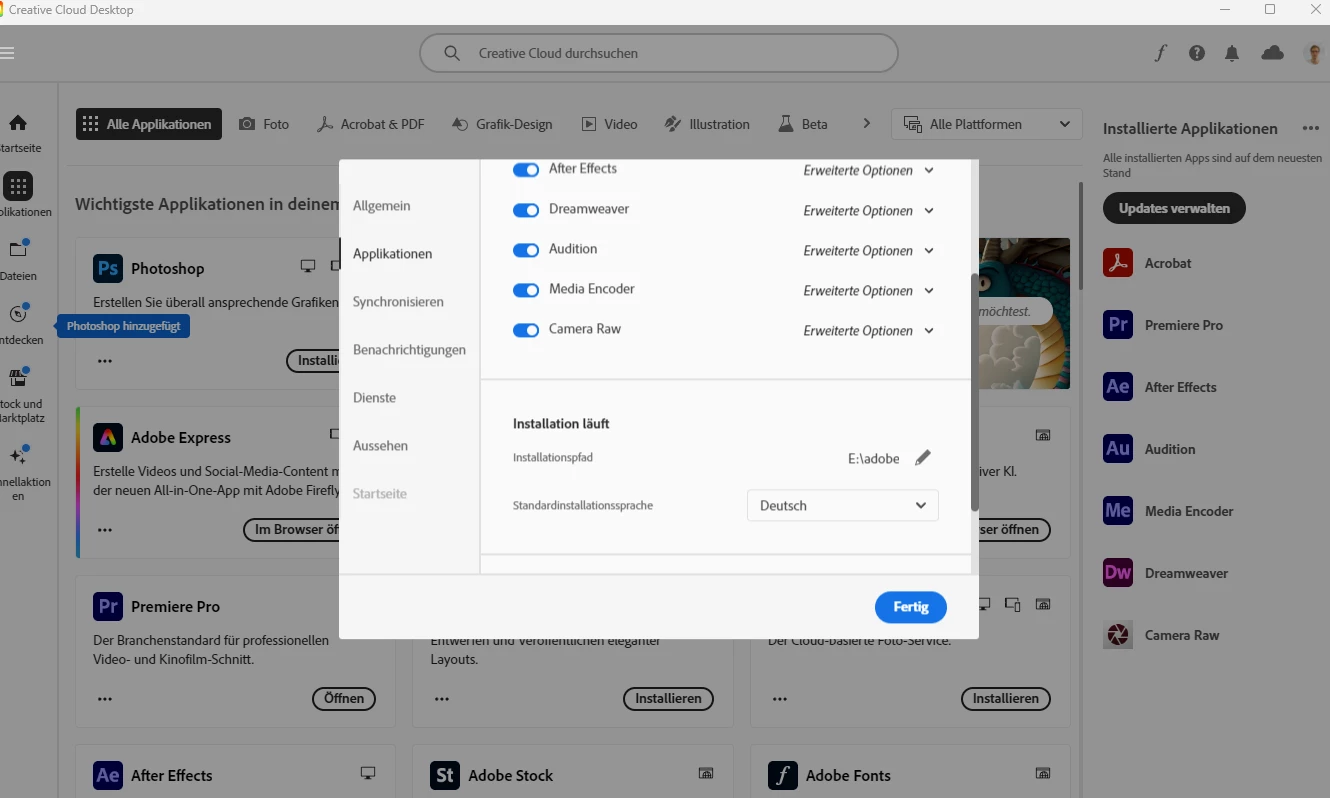Open more options beside Installierte Applikationen
Screen dimensions: 1330x798
pyautogui.click(x=1310, y=129)
